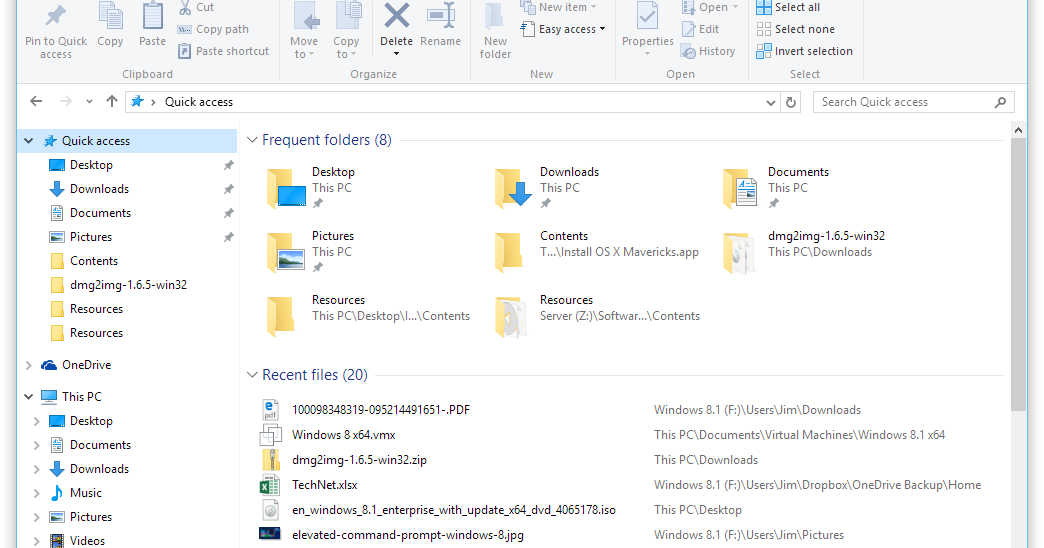Click Pin to Quick access icon
1044x548 pixels.
(56, 17)
